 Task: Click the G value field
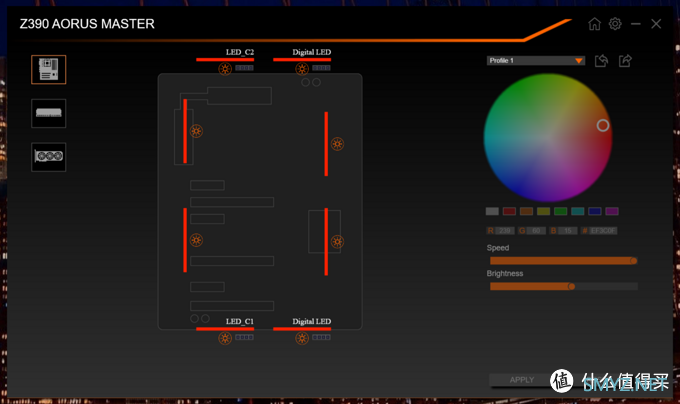[536, 231]
